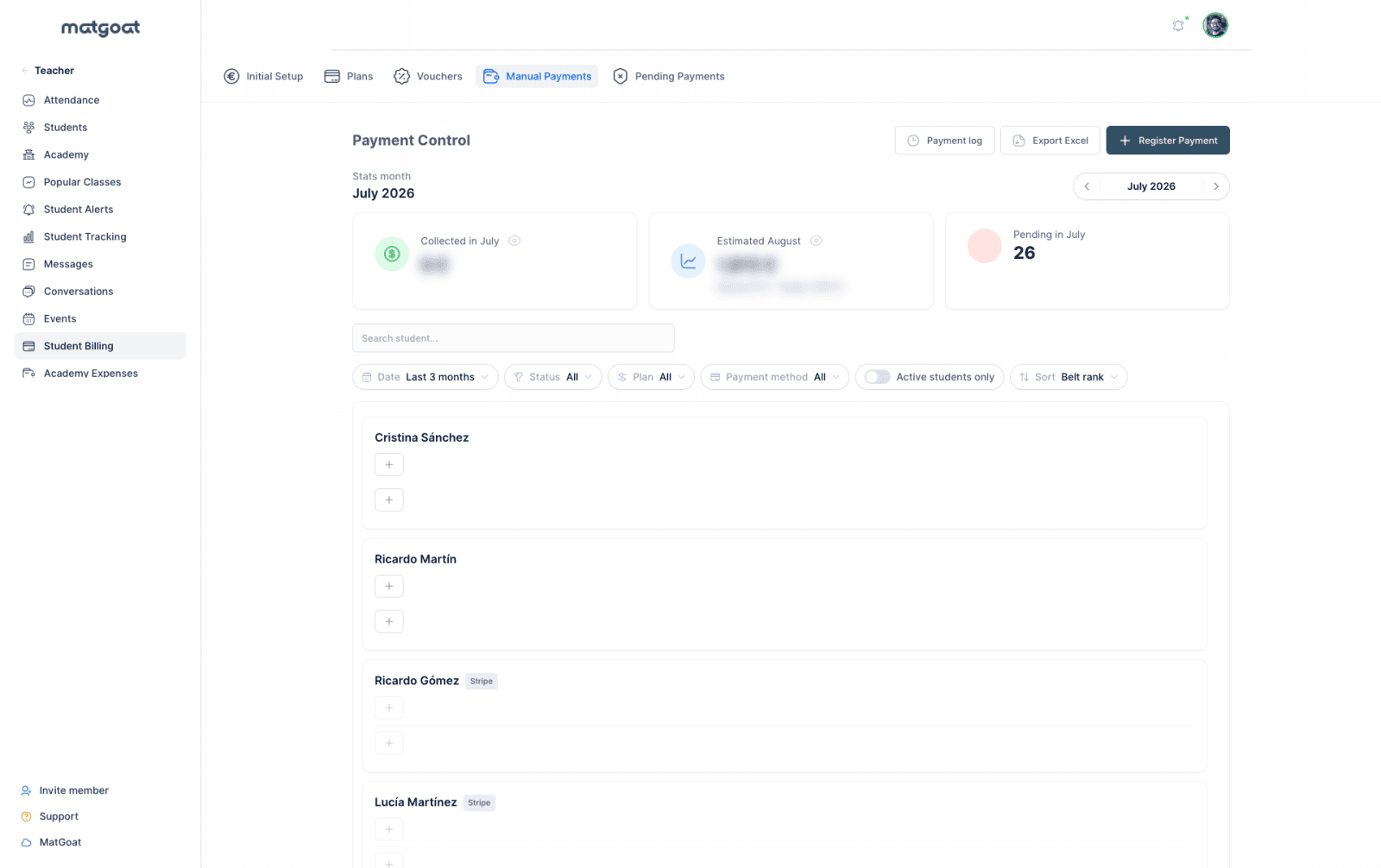Toggle visibility of Collected in July amount
Image resolution: width=1381 pixels, height=868 pixels.
pyautogui.click(x=514, y=241)
